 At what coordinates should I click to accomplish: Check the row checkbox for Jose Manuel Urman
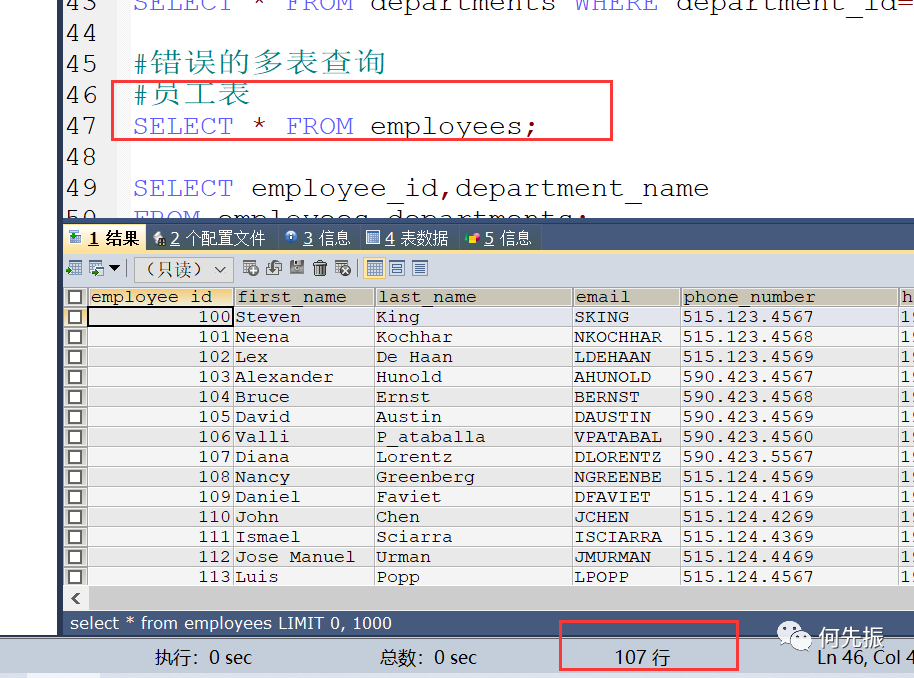pos(75,557)
